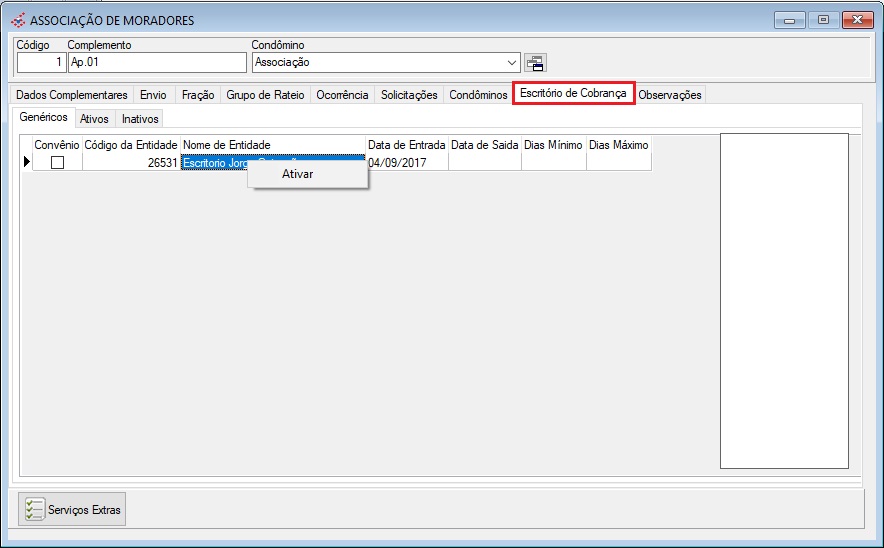Click the Complemento field containing Ap.01

pos(156,63)
